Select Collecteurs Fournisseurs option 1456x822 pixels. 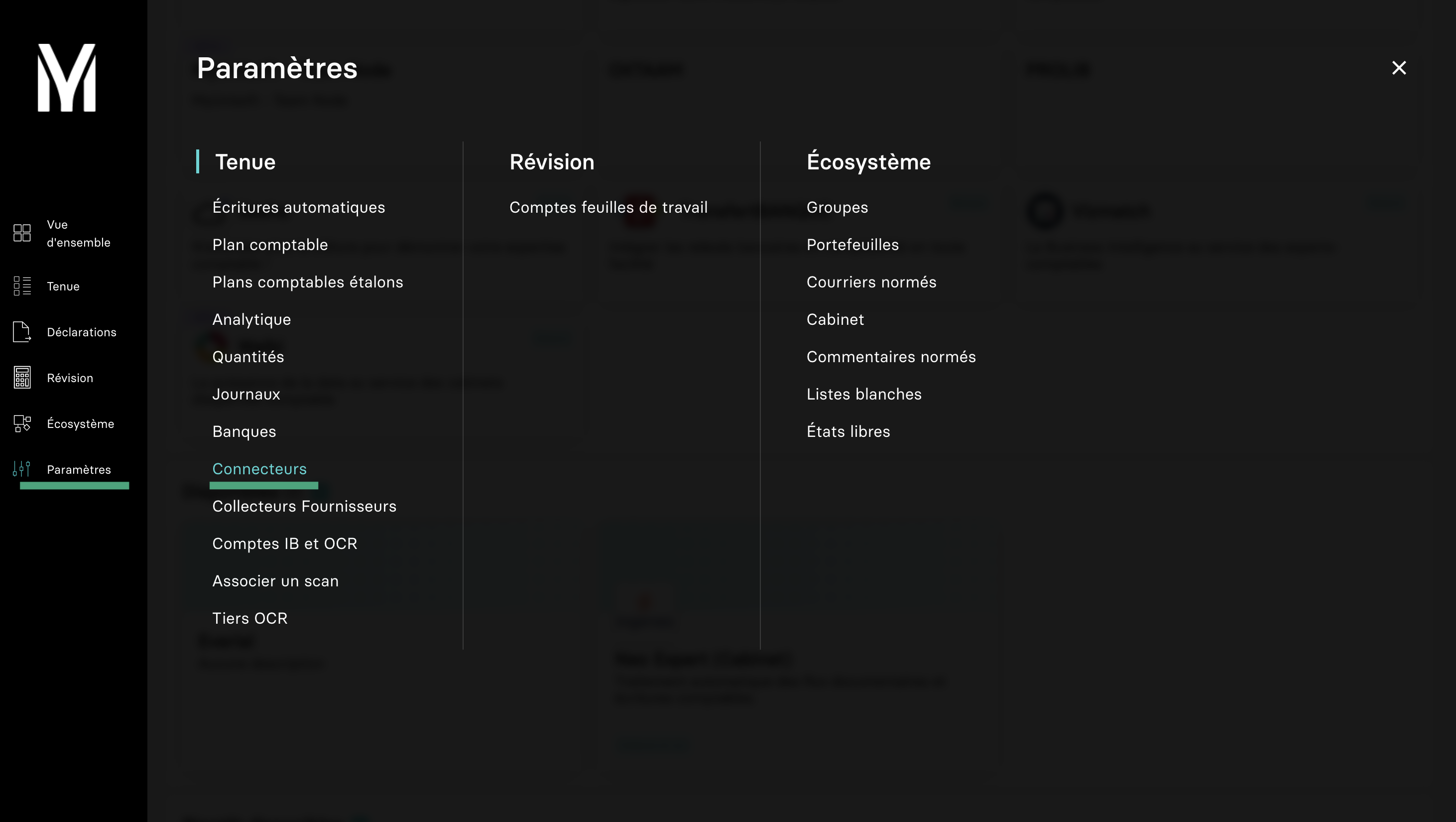(x=304, y=506)
